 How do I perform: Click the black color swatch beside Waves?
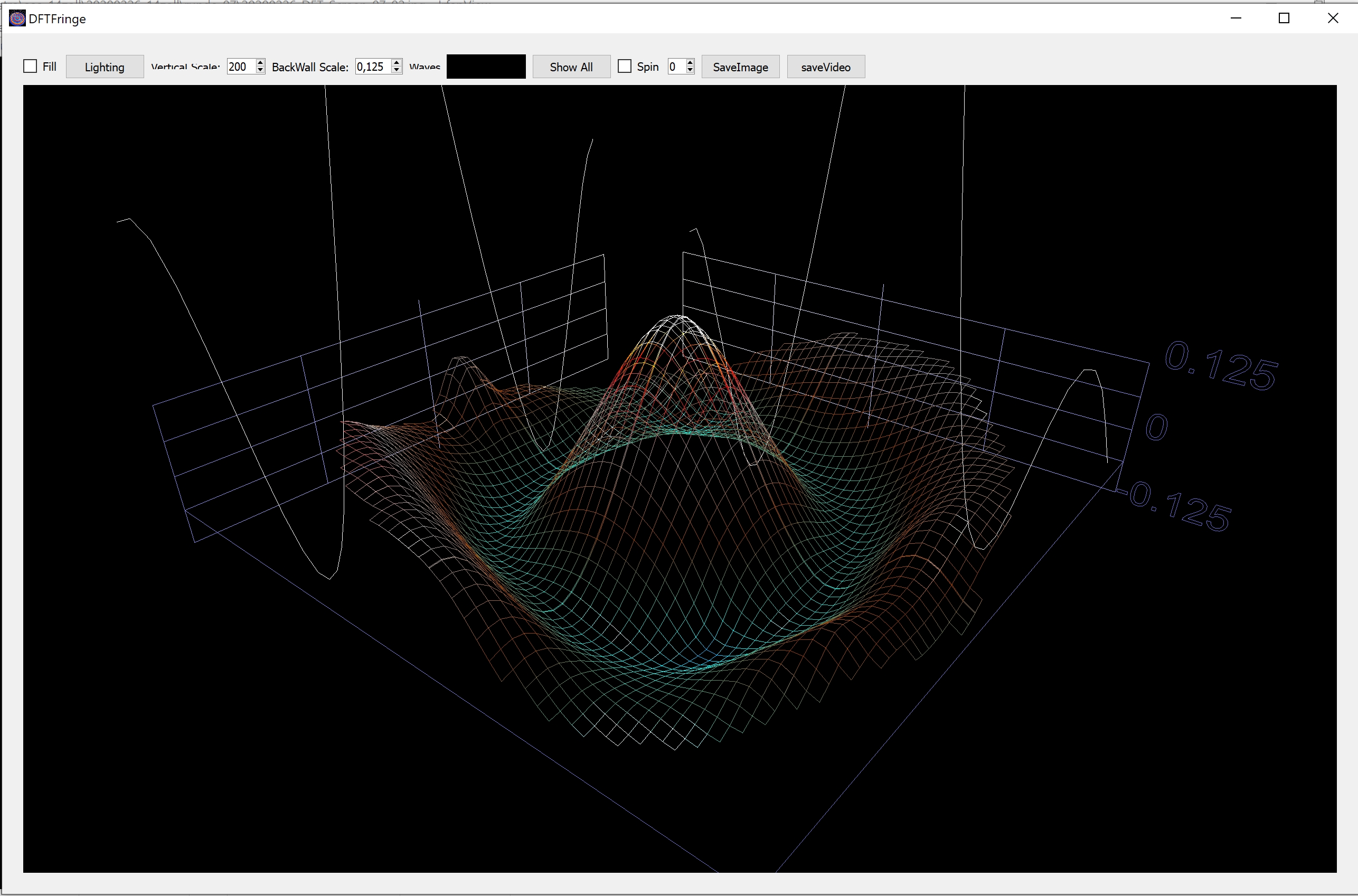(x=486, y=67)
